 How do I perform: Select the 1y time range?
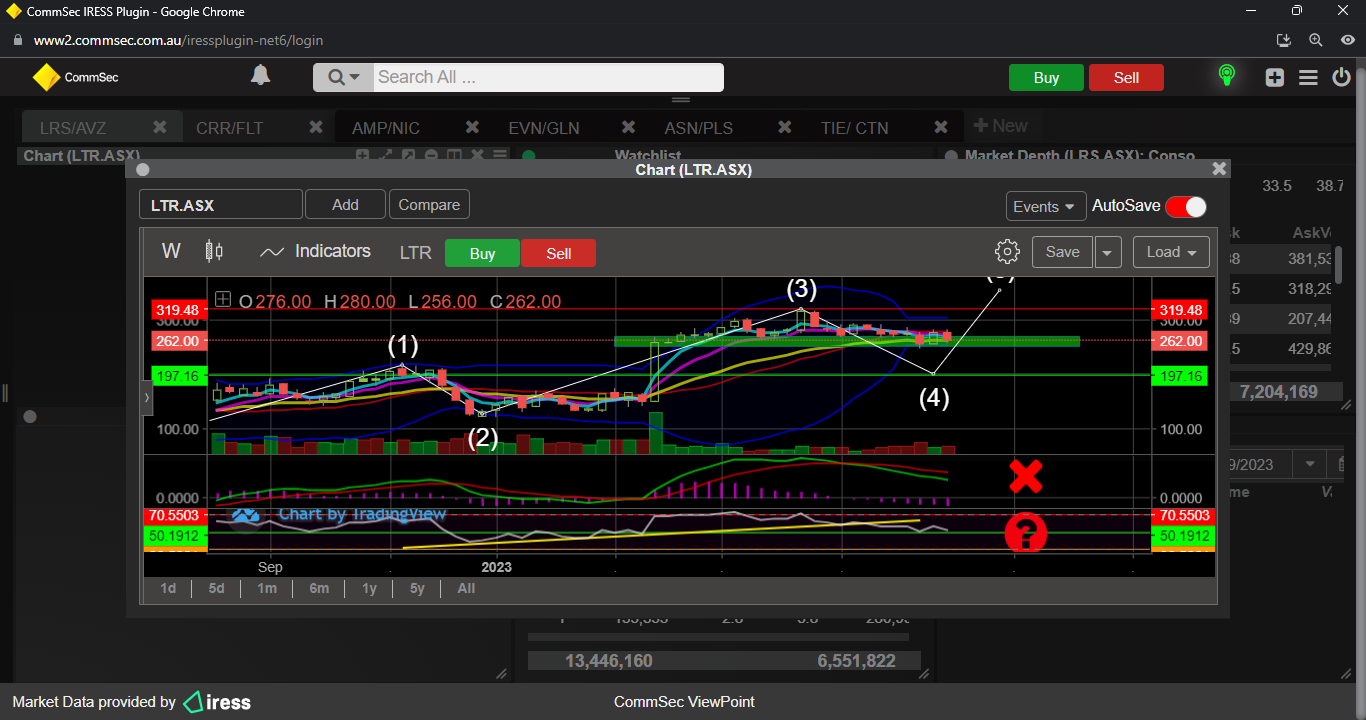[369, 588]
